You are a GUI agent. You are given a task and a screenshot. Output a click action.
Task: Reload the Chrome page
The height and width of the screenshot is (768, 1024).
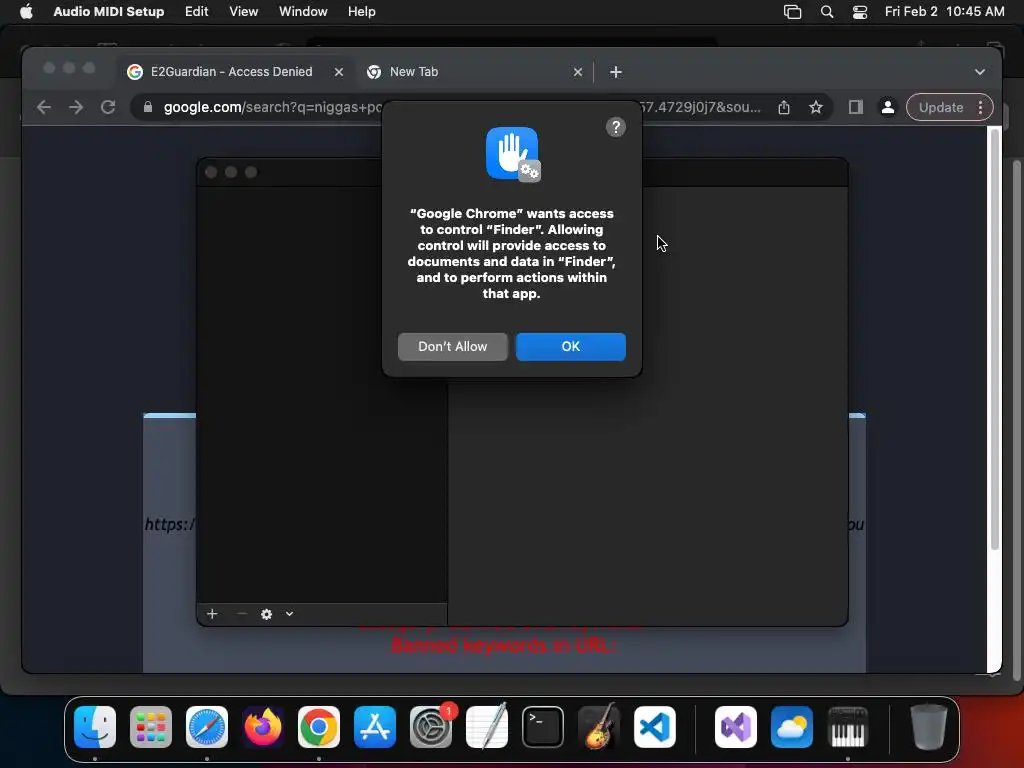click(108, 107)
